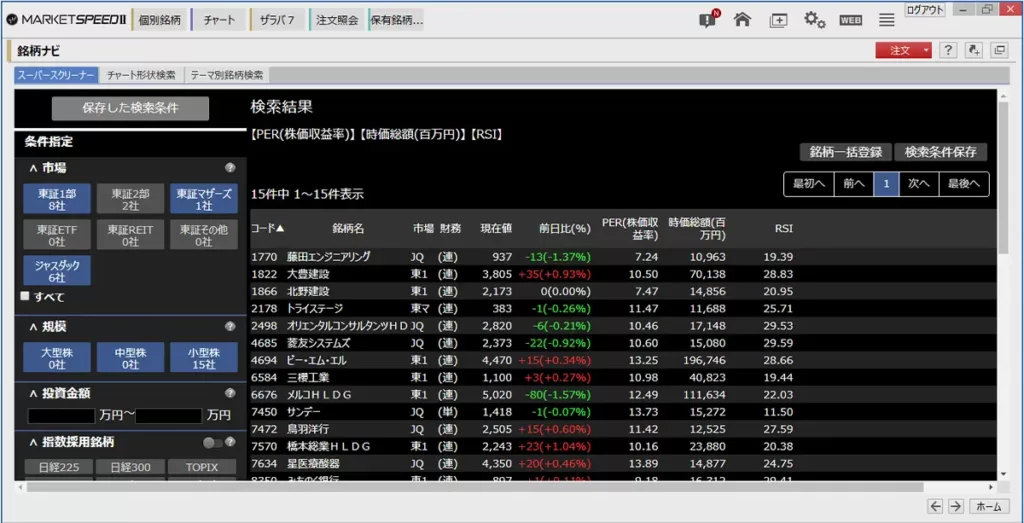The width and height of the screenshot is (1024, 523).
Task: Click the 日経225 index filter
Action: tap(57, 468)
